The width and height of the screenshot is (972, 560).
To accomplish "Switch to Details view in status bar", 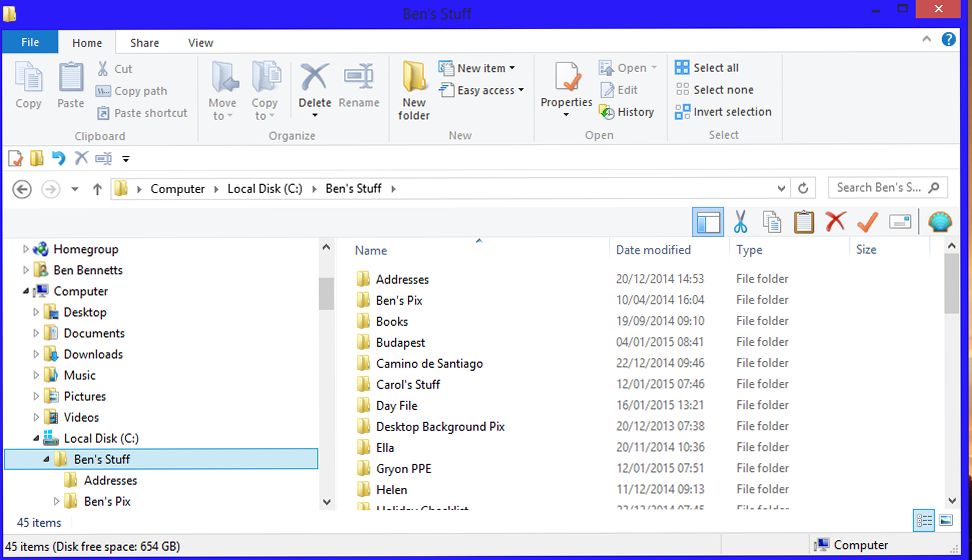I will coord(923,521).
